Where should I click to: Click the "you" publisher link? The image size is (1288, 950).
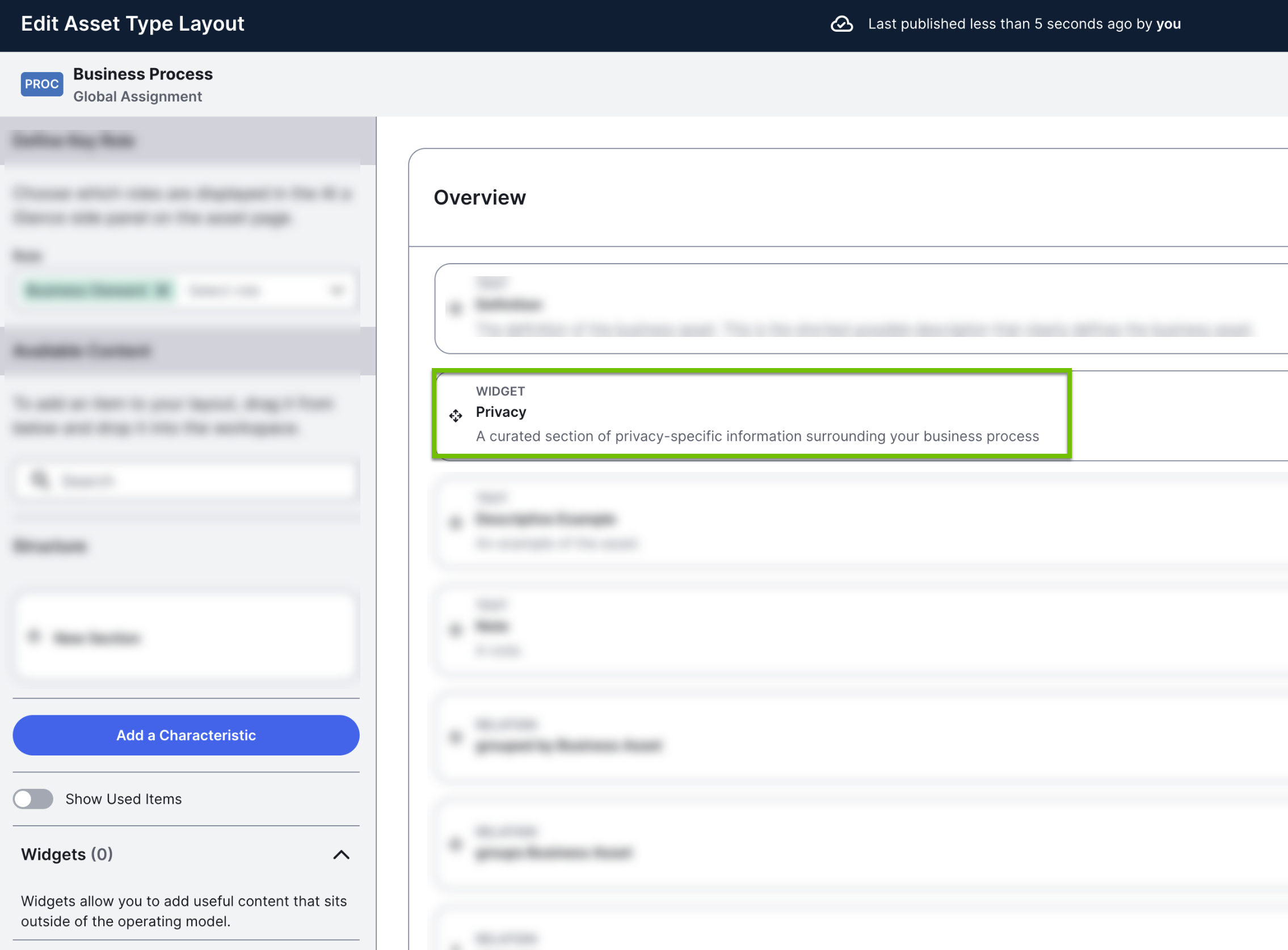tap(1168, 24)
